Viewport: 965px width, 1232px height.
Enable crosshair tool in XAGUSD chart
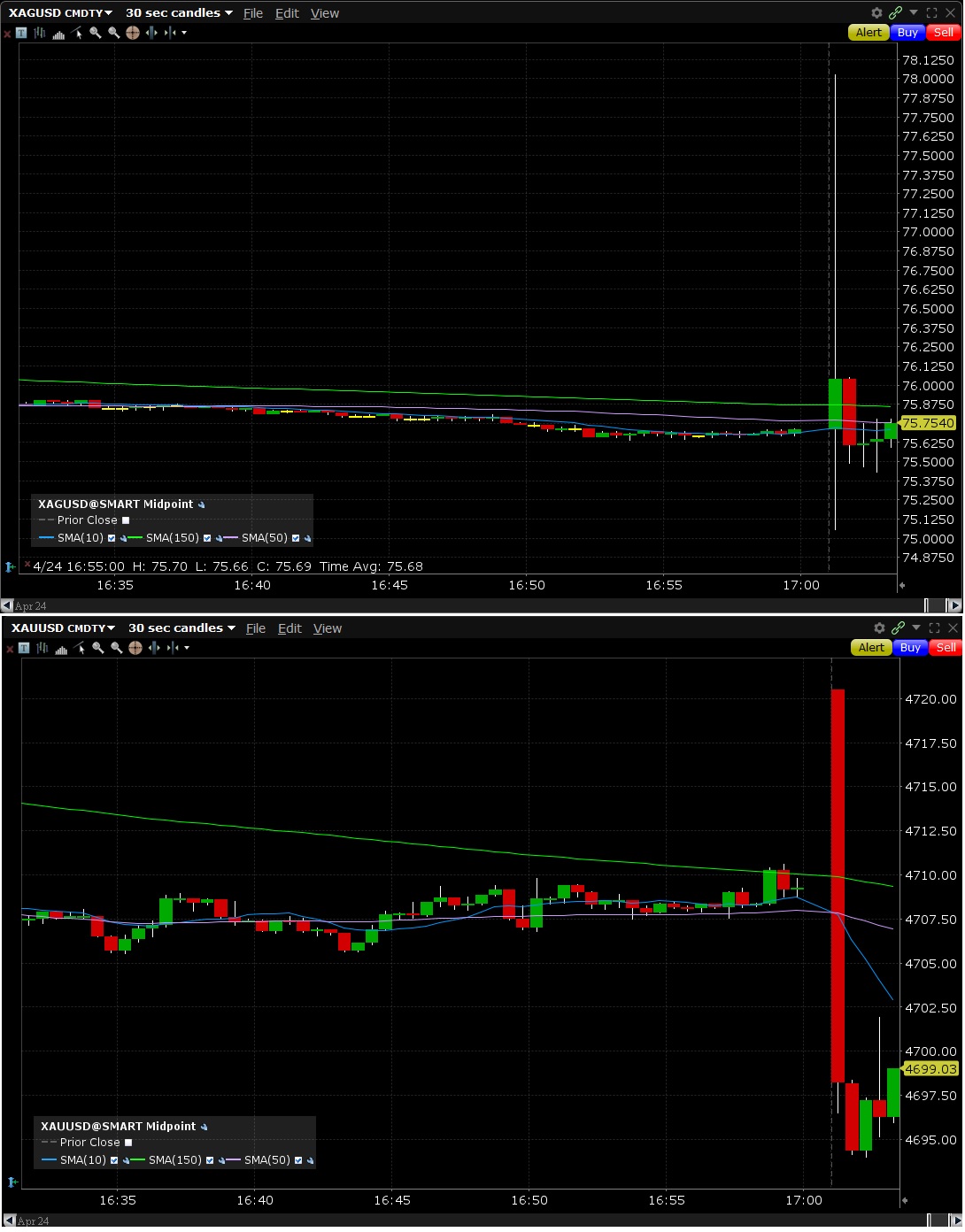click(133, 33)
